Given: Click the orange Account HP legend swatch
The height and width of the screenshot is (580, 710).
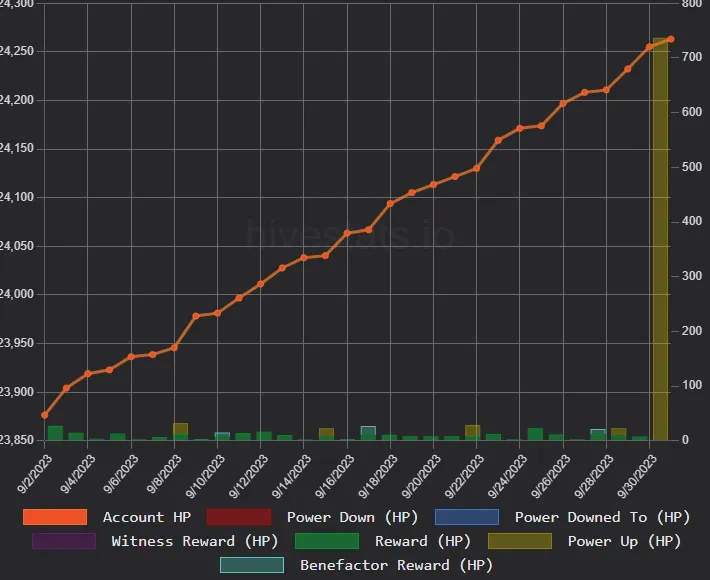Looking at the screenshot, I should coord(55,517).
